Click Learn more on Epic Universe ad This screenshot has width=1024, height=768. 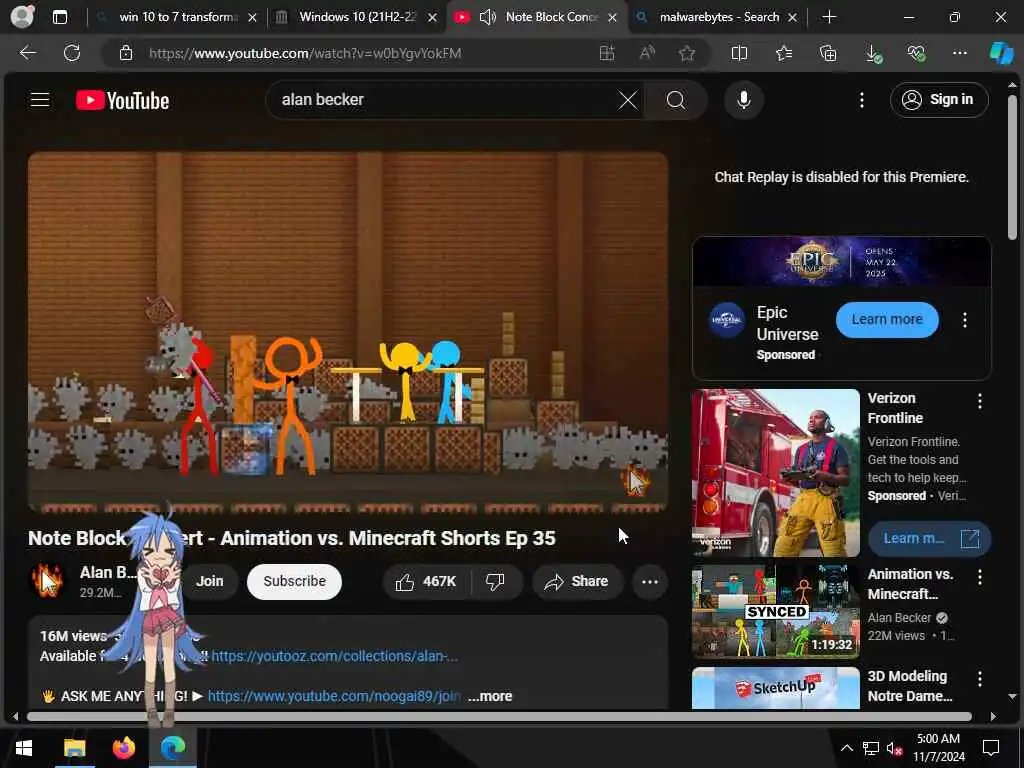(887, 319)
